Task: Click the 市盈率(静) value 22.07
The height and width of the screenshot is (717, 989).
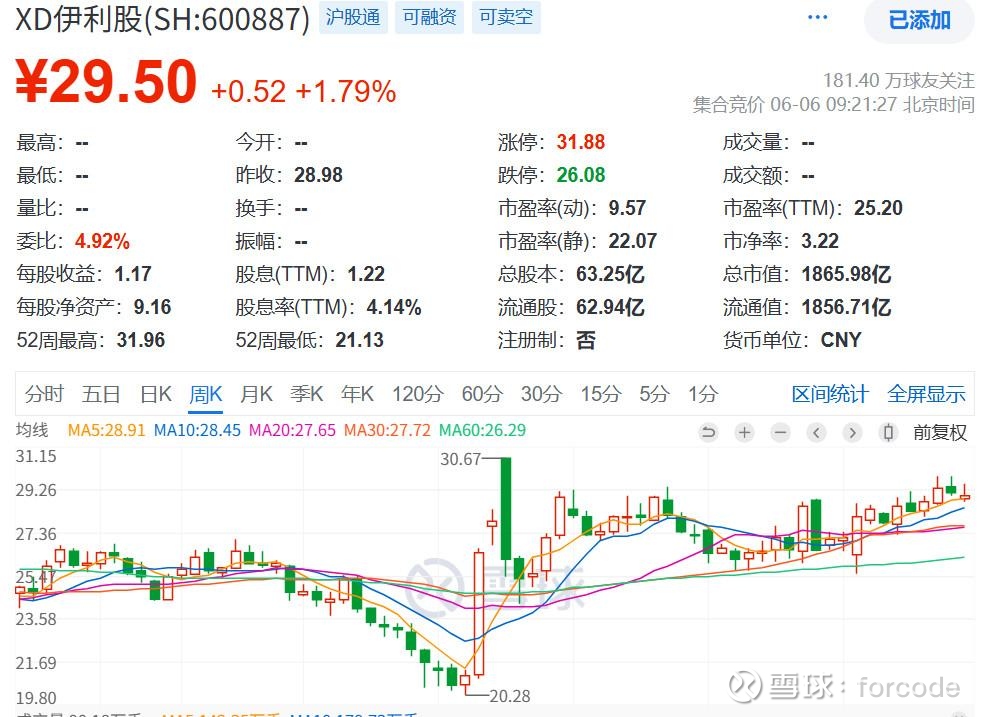Action: (x=632, y=241)
